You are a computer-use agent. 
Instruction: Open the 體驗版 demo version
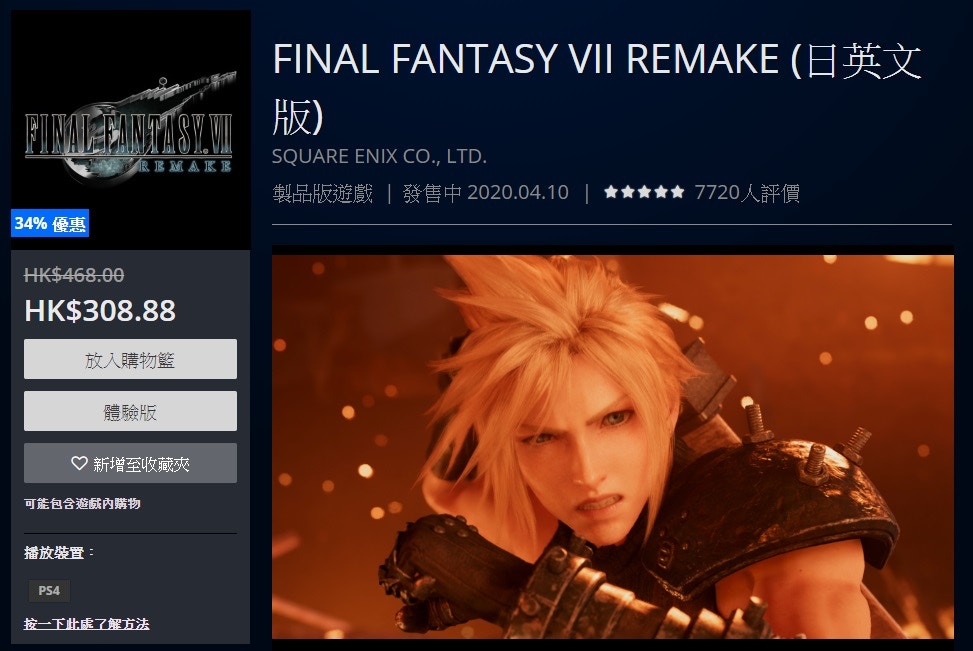click(130, 411)
